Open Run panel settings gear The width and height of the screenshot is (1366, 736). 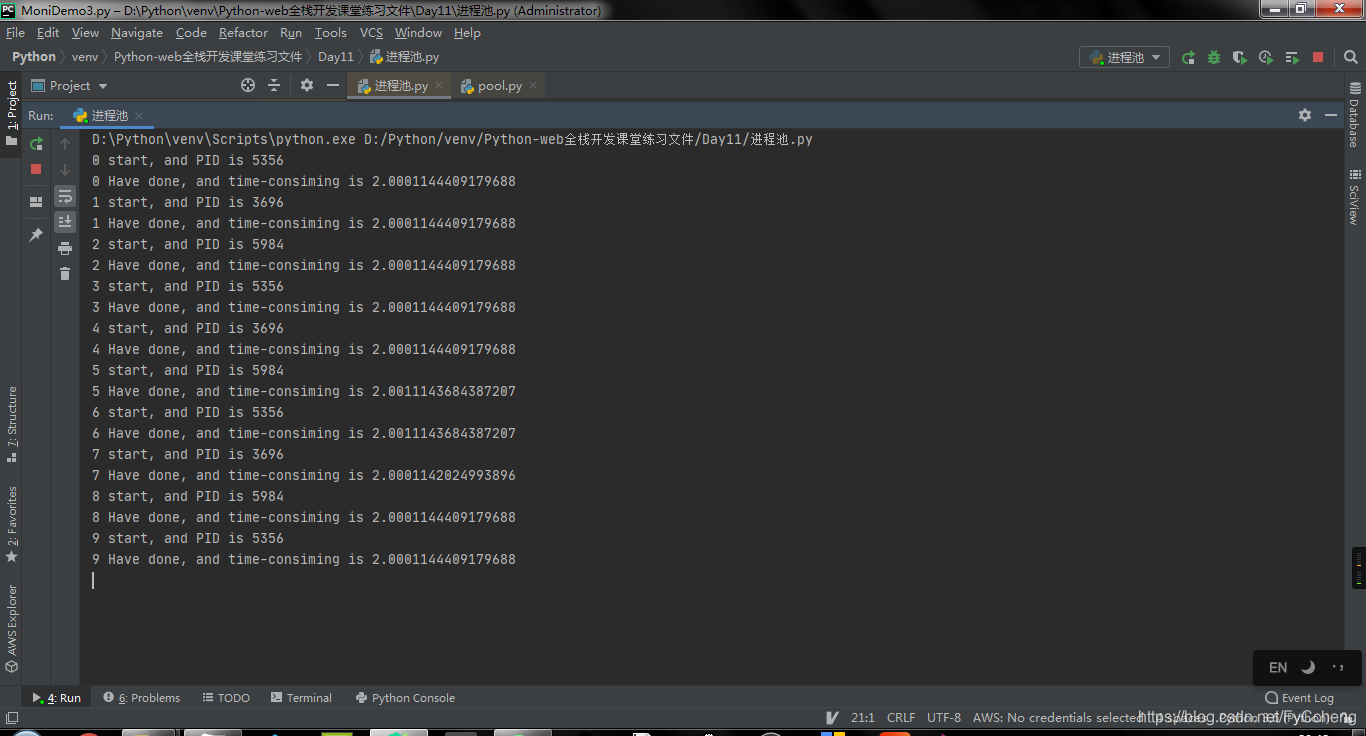1305,115
